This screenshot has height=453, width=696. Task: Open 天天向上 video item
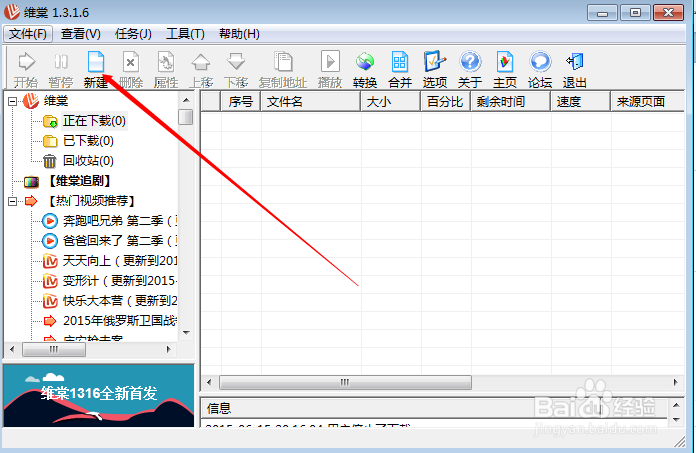pyautogui.click(x=120, y=260)
